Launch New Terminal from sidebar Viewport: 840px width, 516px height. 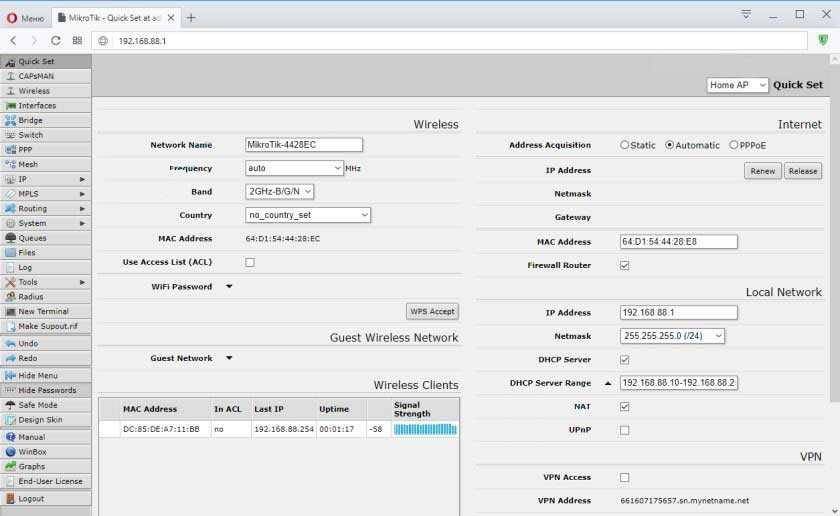[x=43, y=311]
